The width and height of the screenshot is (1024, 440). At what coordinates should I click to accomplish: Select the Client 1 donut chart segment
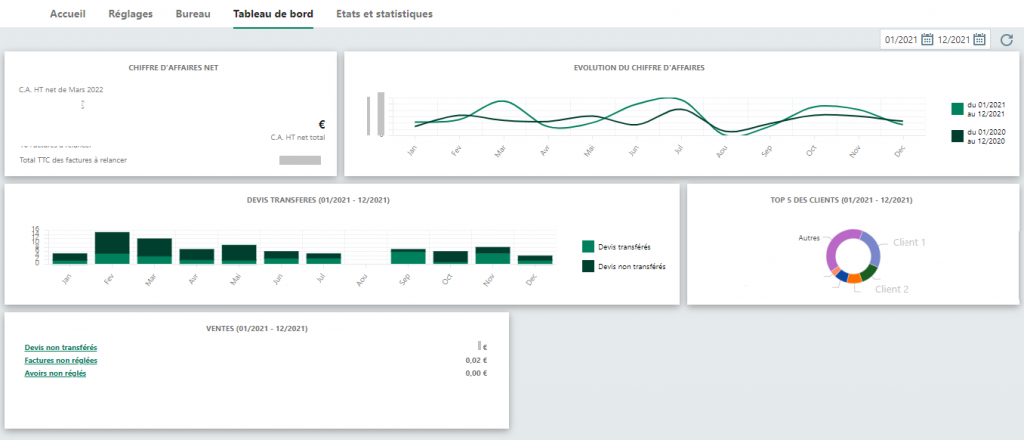coord(872,248)
